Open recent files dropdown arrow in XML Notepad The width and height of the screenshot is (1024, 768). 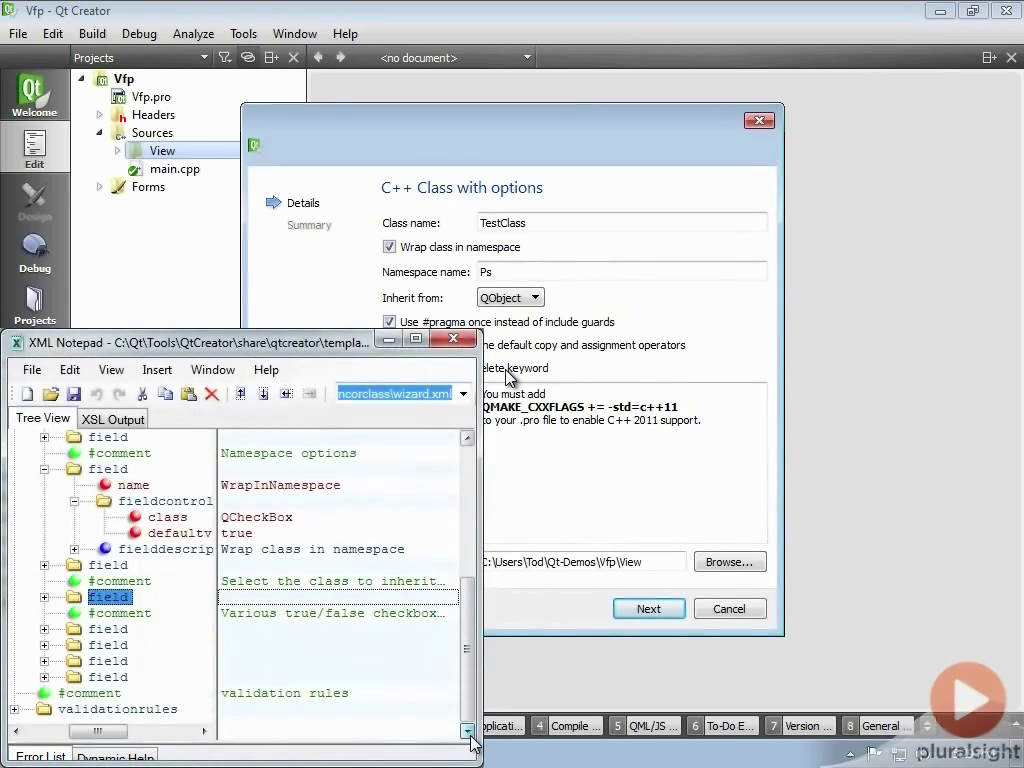pos(463,394)
